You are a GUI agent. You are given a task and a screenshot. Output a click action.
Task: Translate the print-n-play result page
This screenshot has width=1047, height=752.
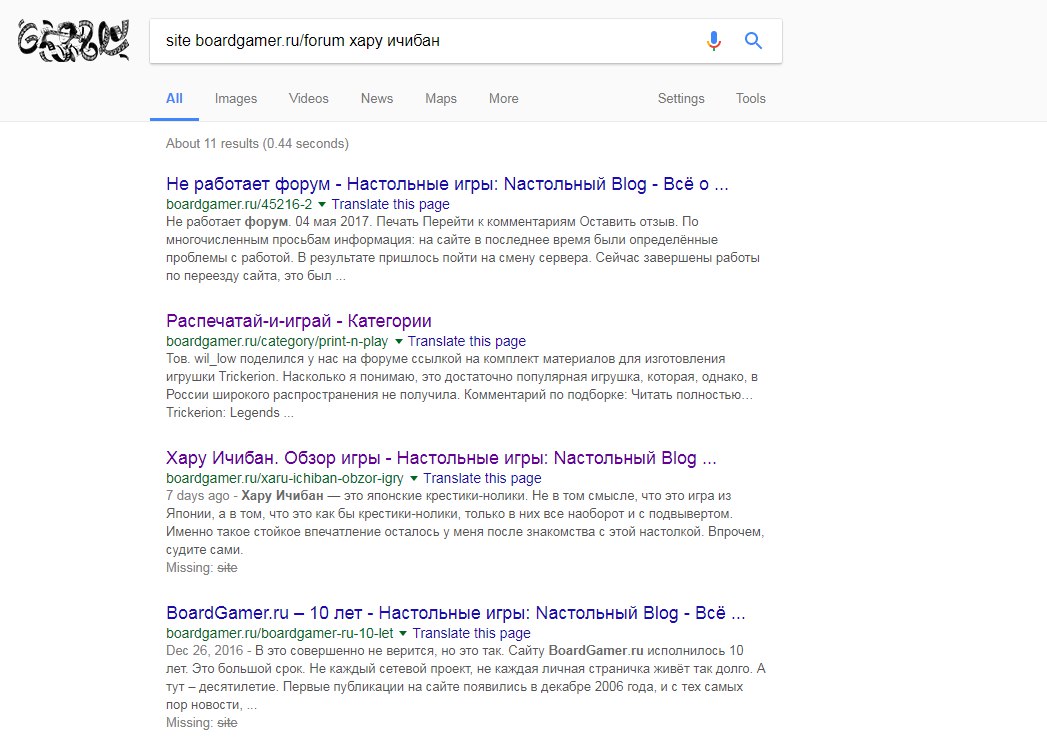point(467,341)
